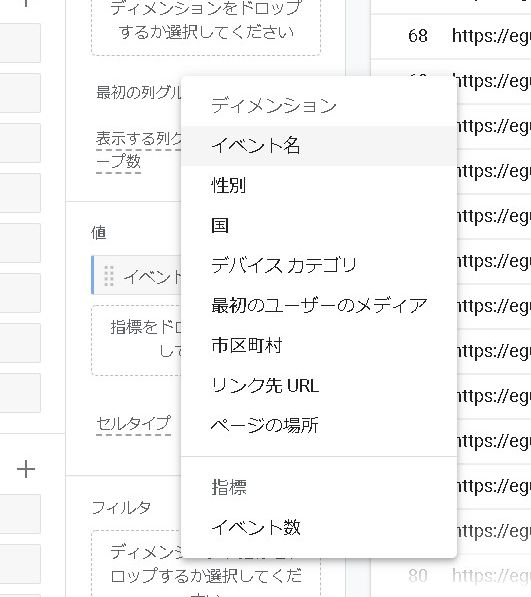This screenshot has height=597, width=531.
Task: Click the 指標をドロップ metric drop zone
Action: pyautogui.click(x=136, y=340)
